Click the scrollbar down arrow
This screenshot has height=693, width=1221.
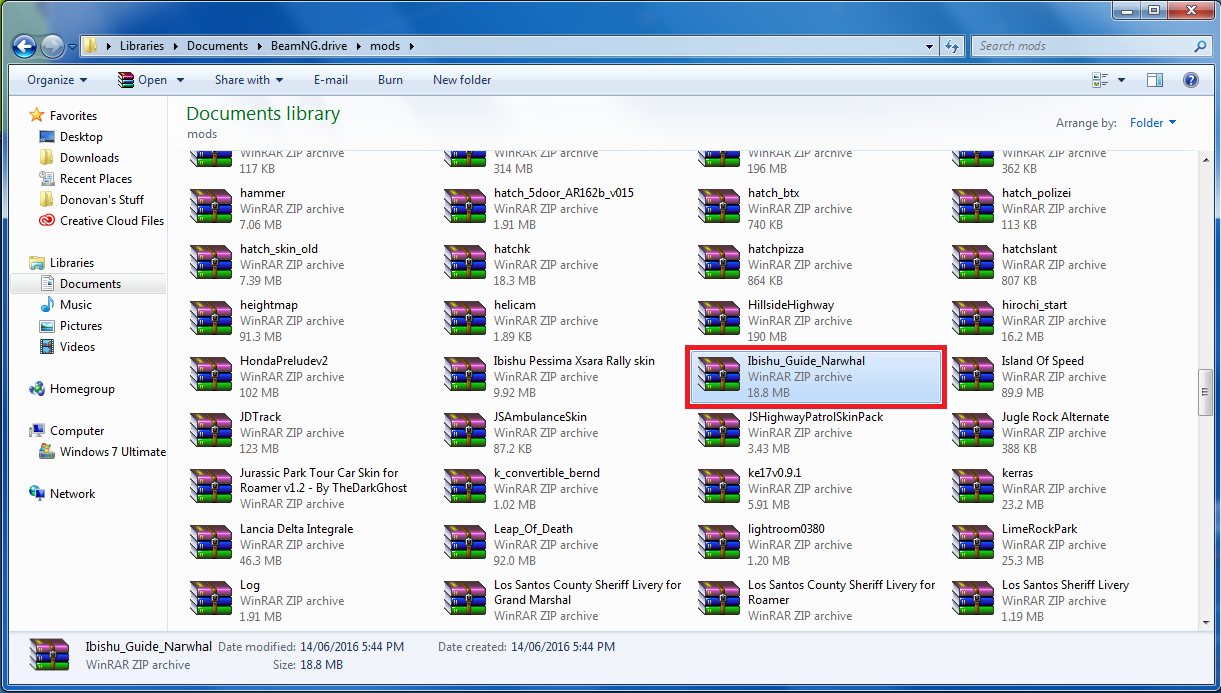point(1206,622)
